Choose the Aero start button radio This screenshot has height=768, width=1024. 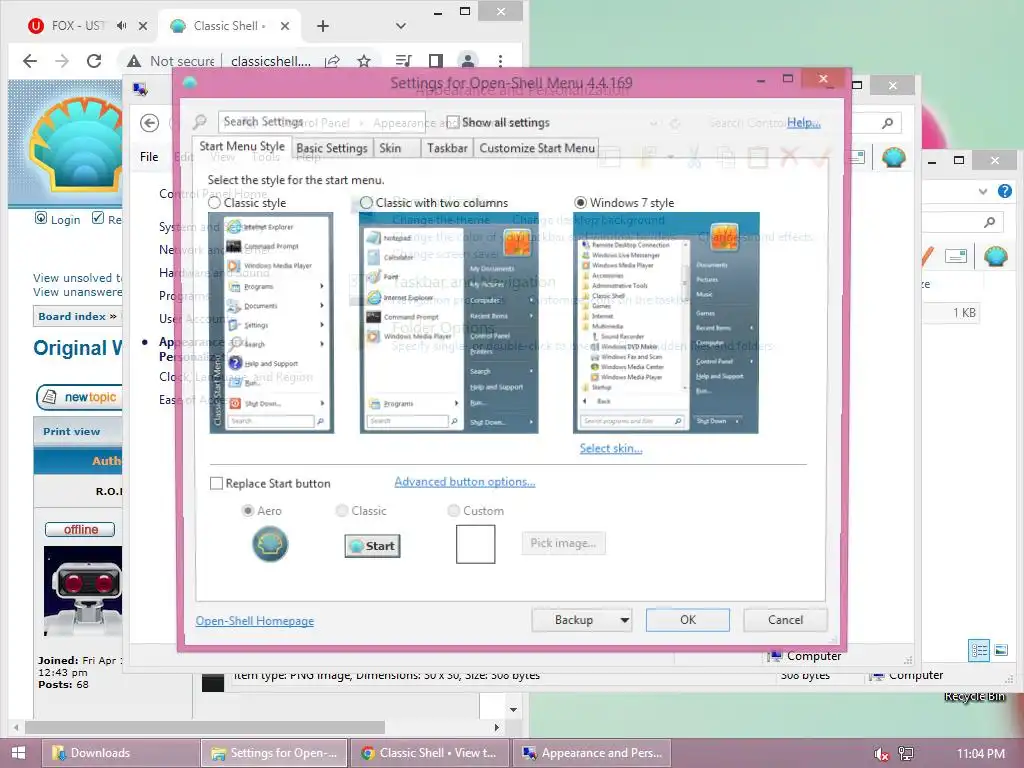[x=248, y=511]
